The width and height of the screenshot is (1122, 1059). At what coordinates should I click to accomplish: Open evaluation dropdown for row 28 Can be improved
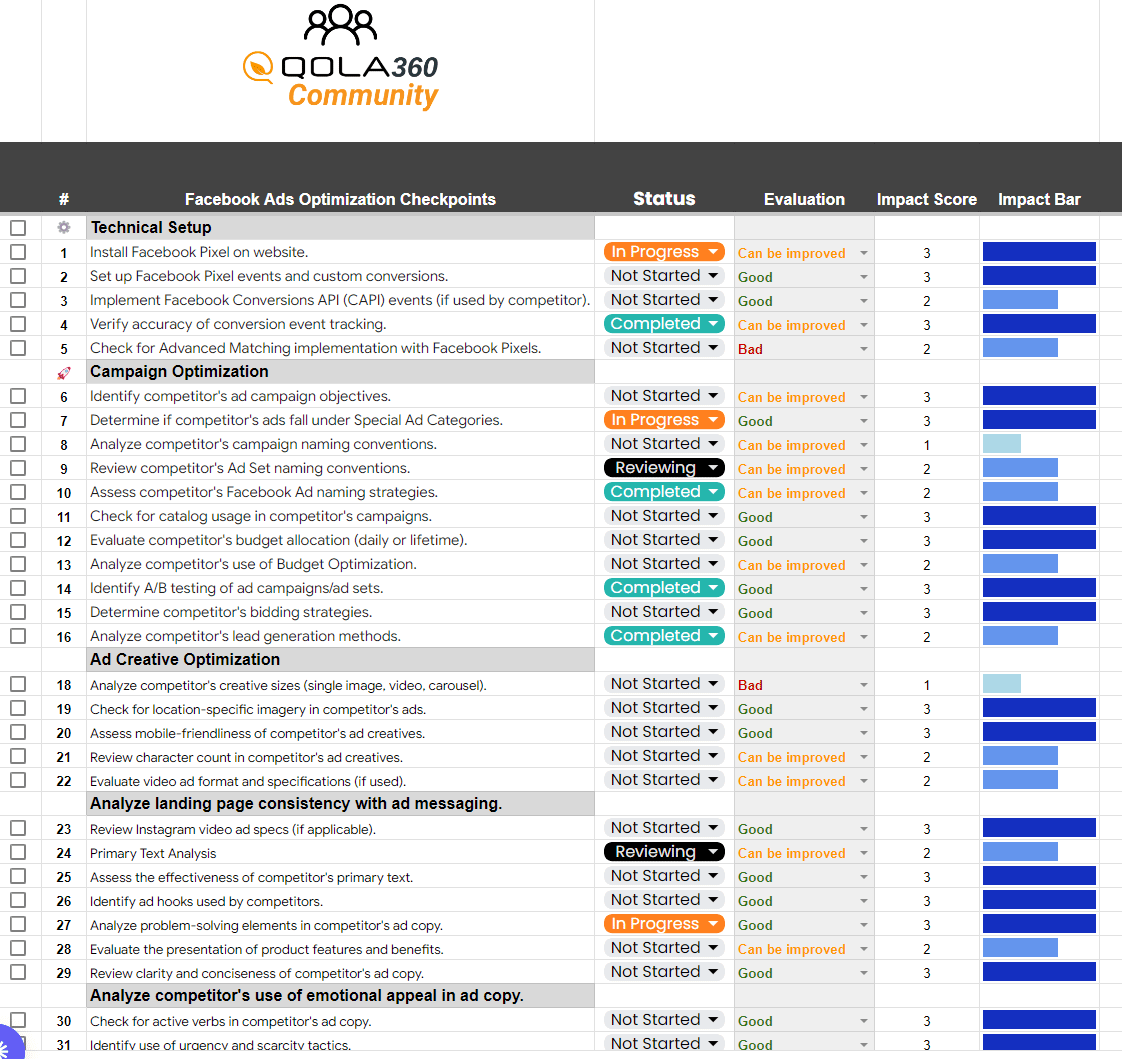(864, 950)
